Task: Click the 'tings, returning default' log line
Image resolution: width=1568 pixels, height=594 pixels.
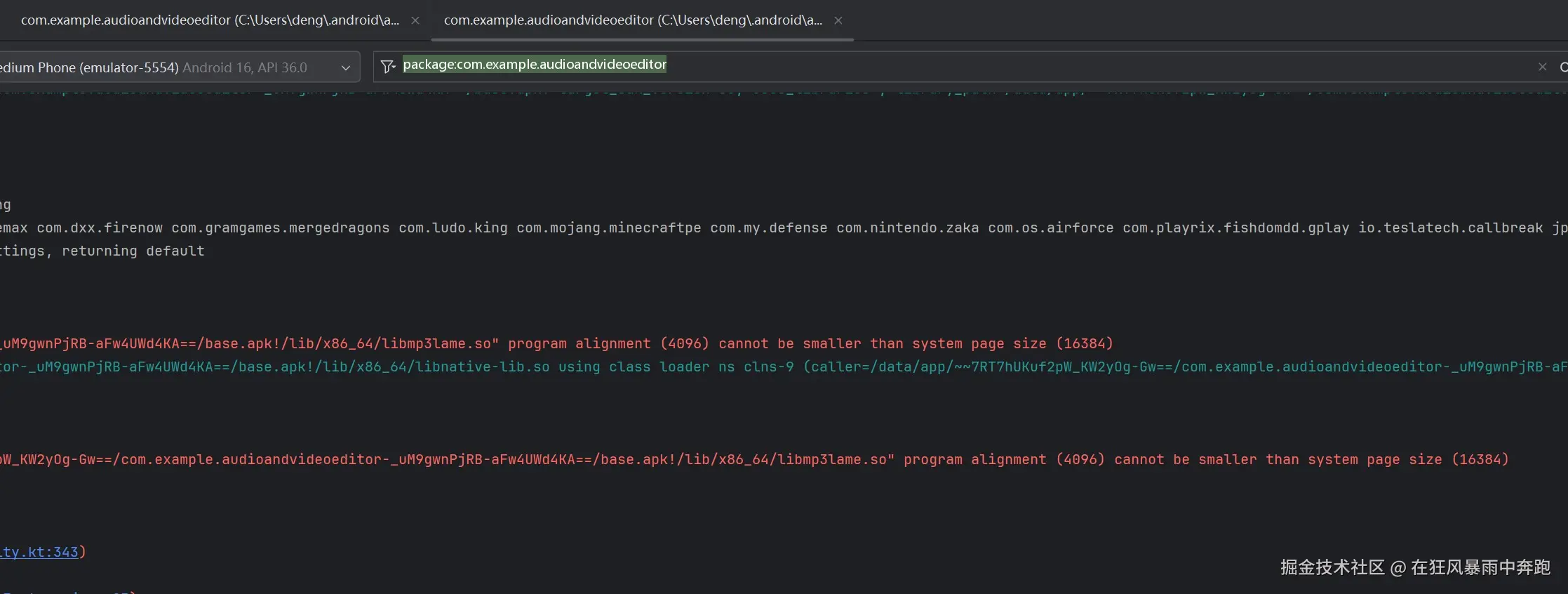Action: [x=102, y=251]
